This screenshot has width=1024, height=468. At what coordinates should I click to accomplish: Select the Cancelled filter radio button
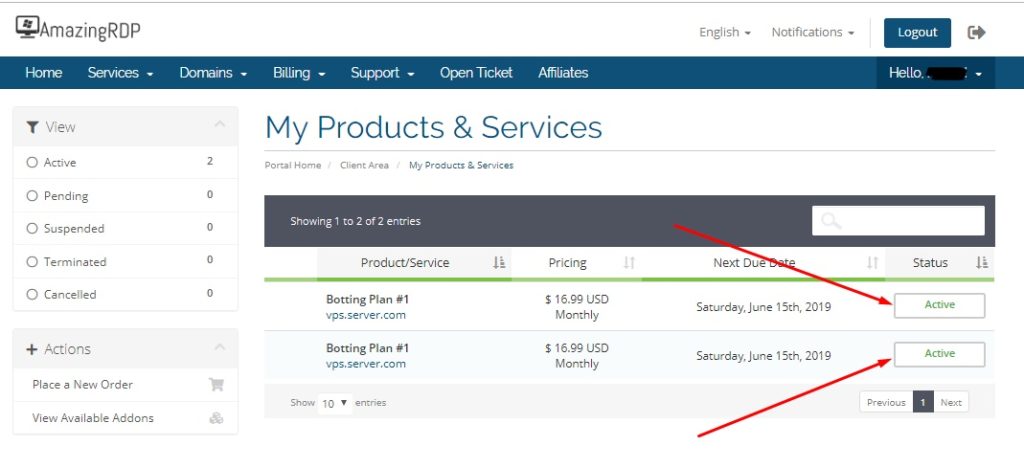click(32, 294)
